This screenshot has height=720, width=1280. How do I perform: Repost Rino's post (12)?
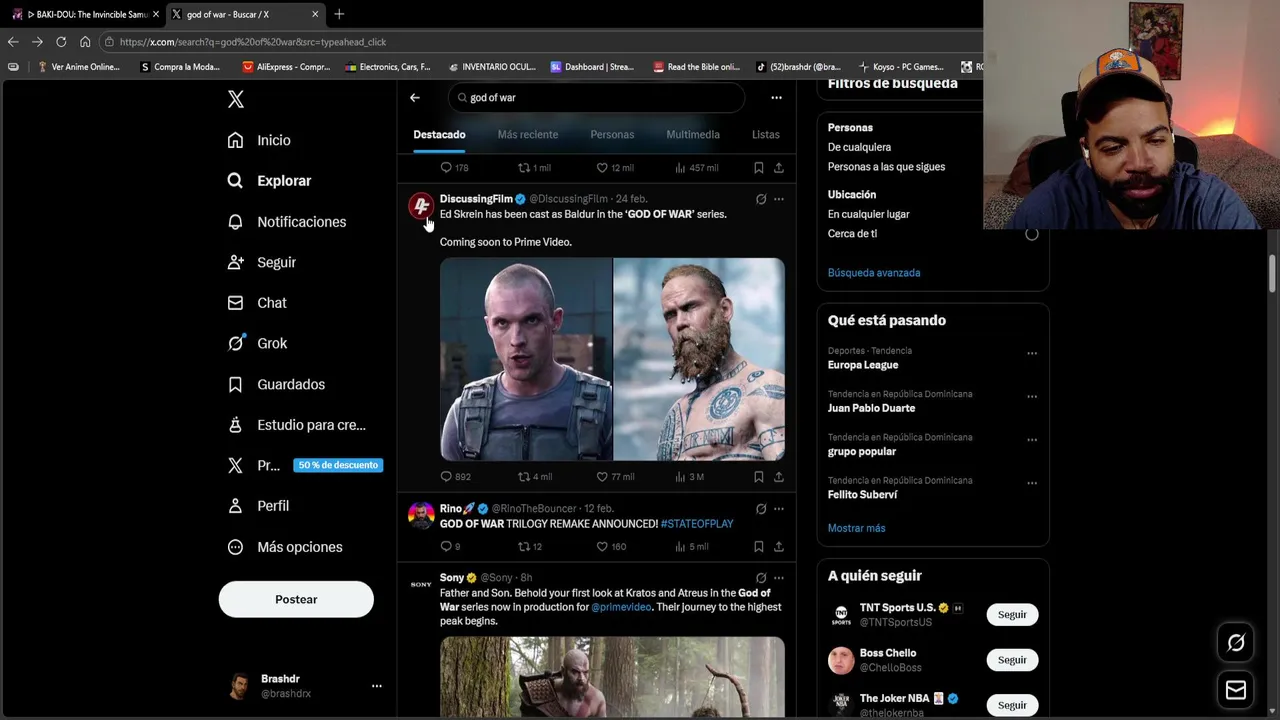530,547
